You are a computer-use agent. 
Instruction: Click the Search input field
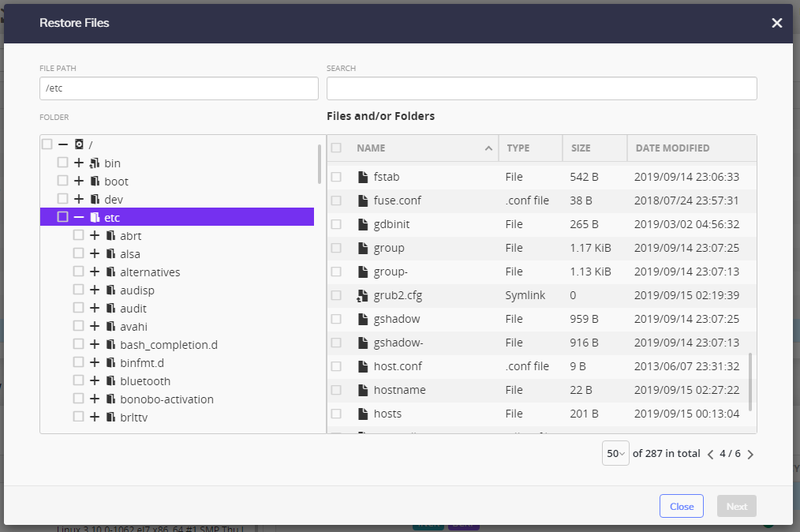pyautogui.click(x=542, y=88)
